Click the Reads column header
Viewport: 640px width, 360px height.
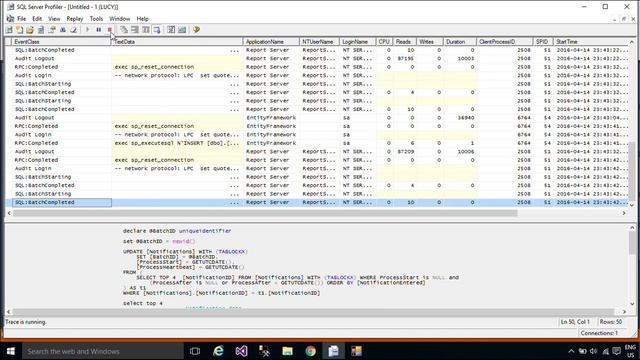(404, 42)
